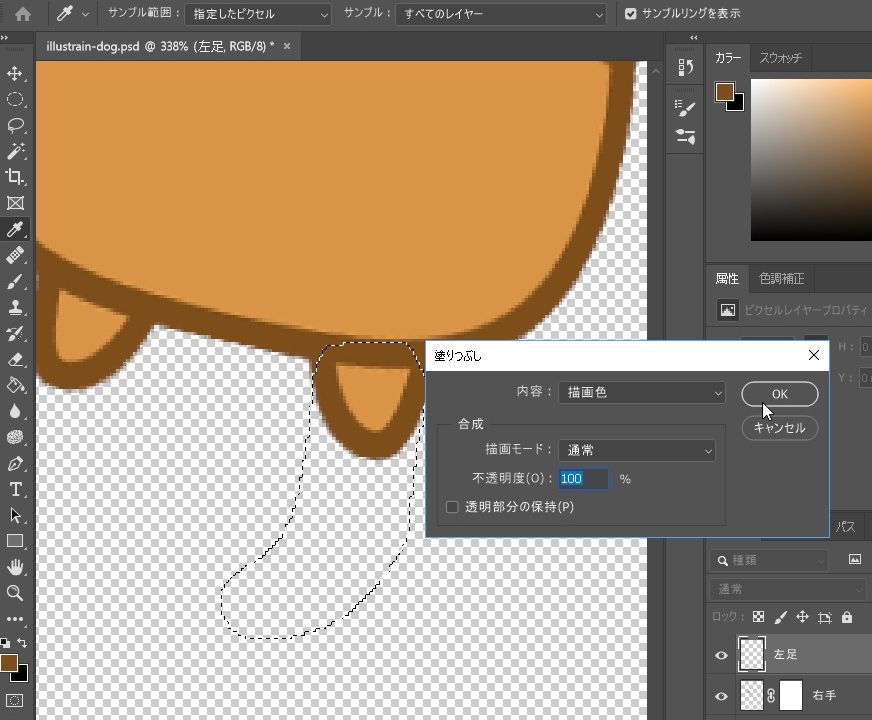Click OK in the 塗りつぶし dialog
The image size is (872, 720).
(779, 394)
